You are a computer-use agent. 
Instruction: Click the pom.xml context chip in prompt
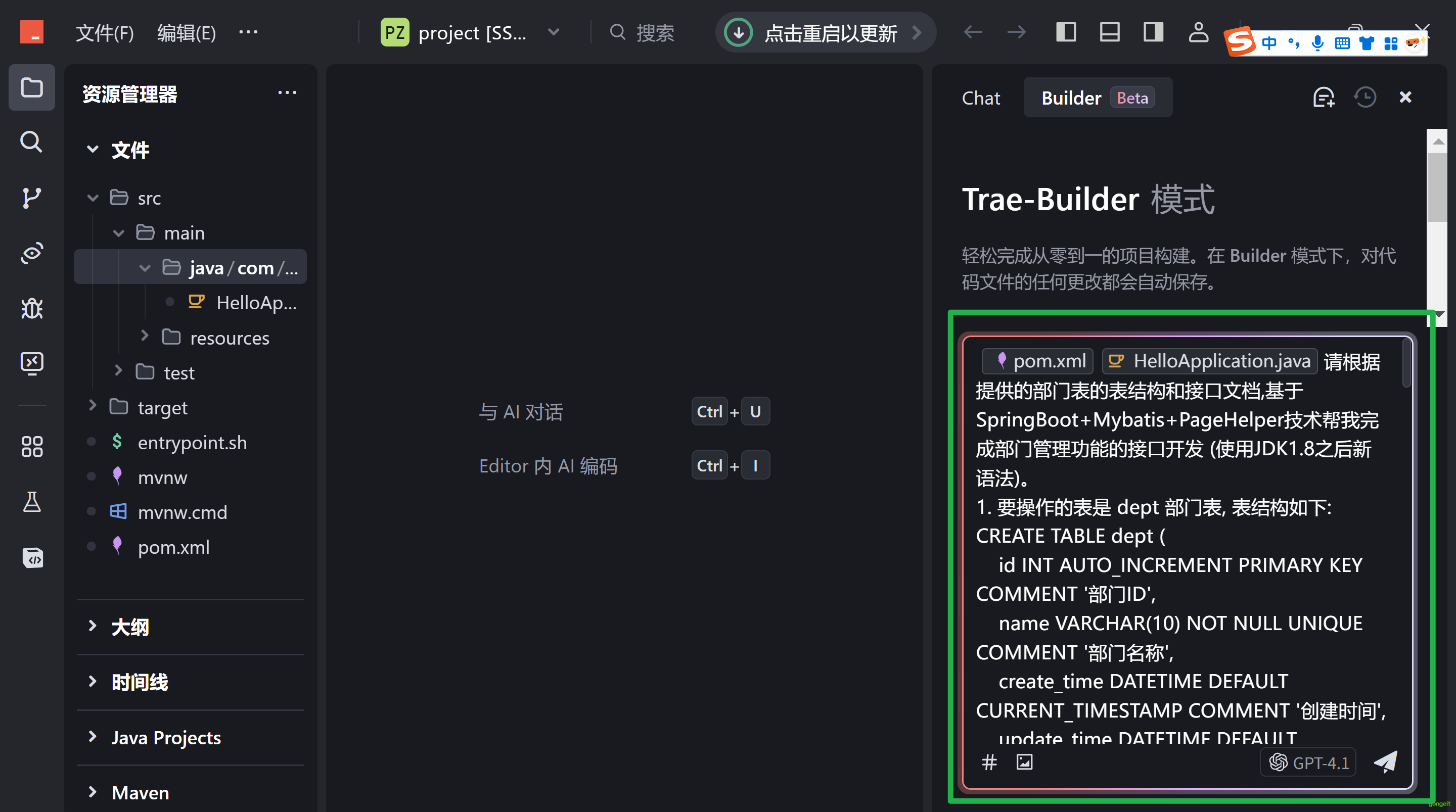point(1037,361)
